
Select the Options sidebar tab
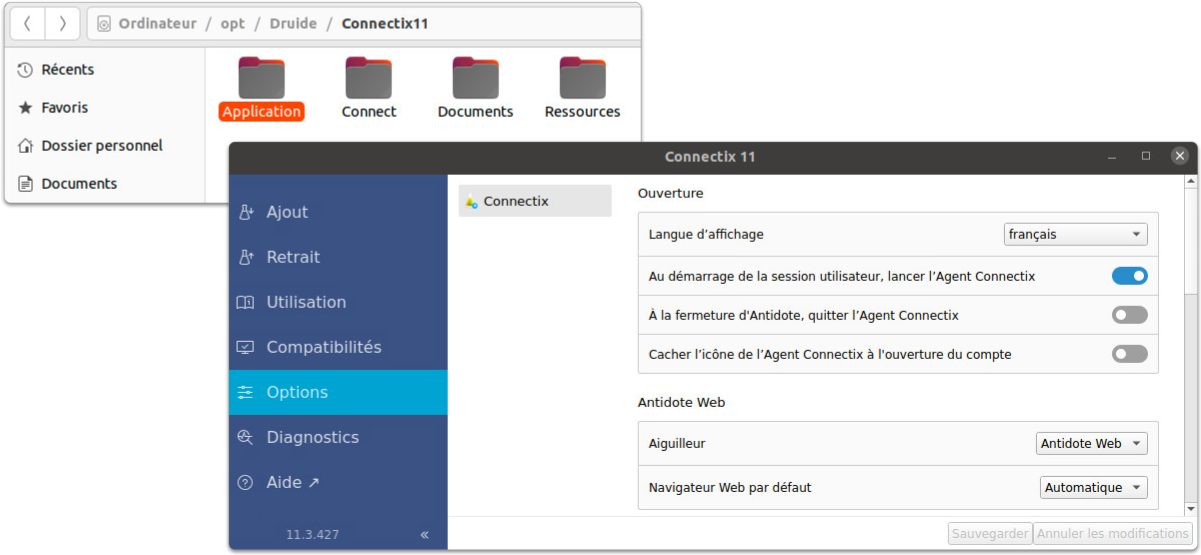[338, 392]
